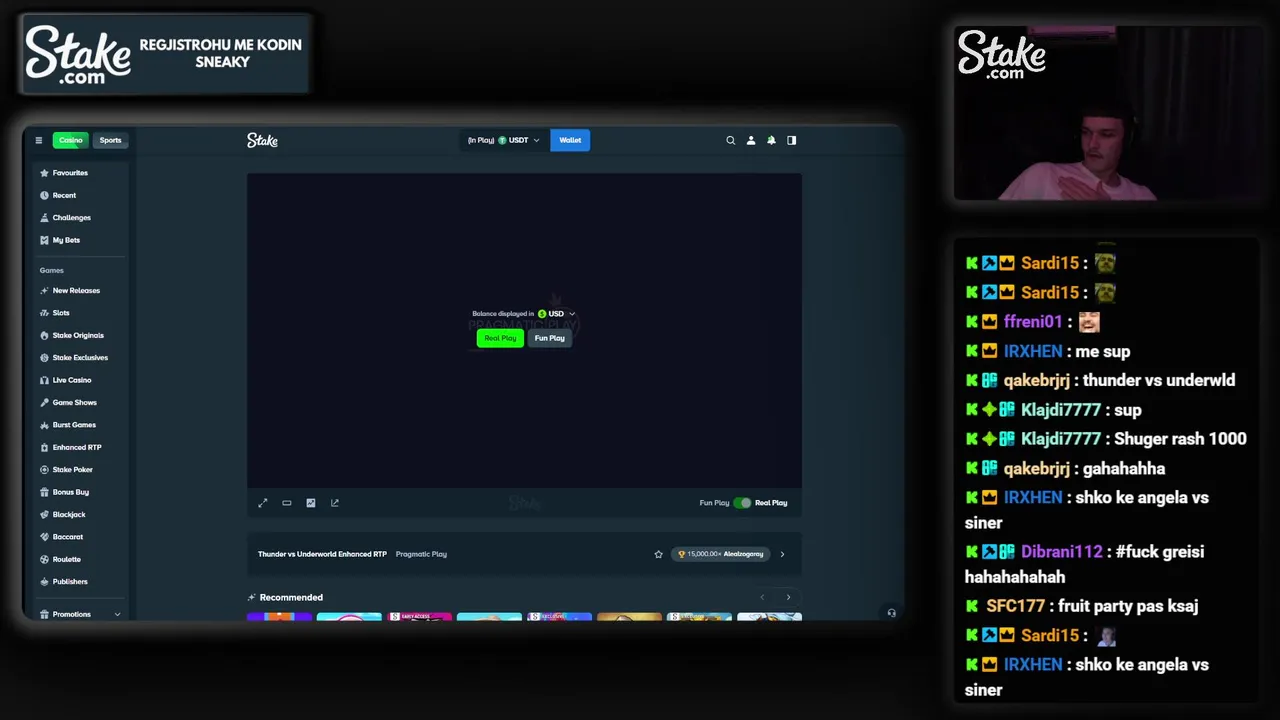Enter fullscreen mode for the game

263,503
